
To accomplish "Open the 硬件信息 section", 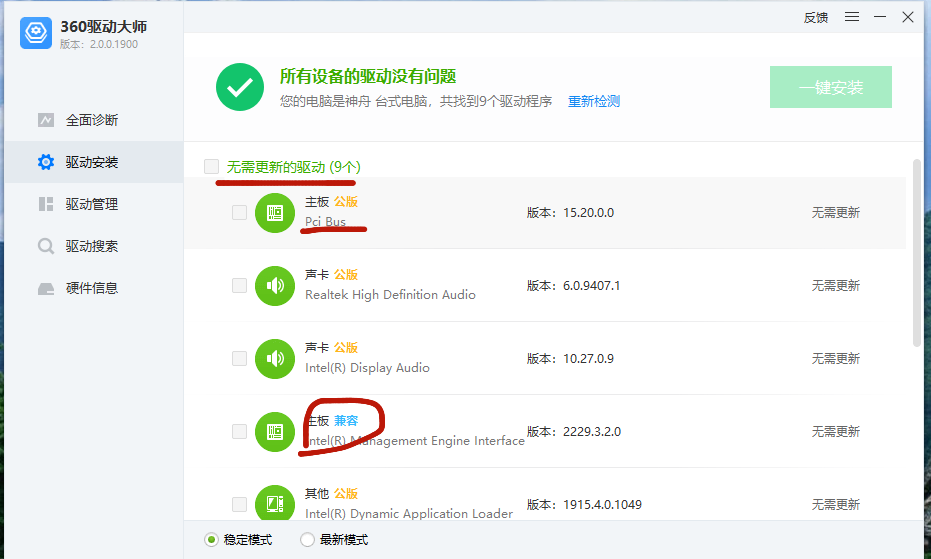I will [94, 288].
